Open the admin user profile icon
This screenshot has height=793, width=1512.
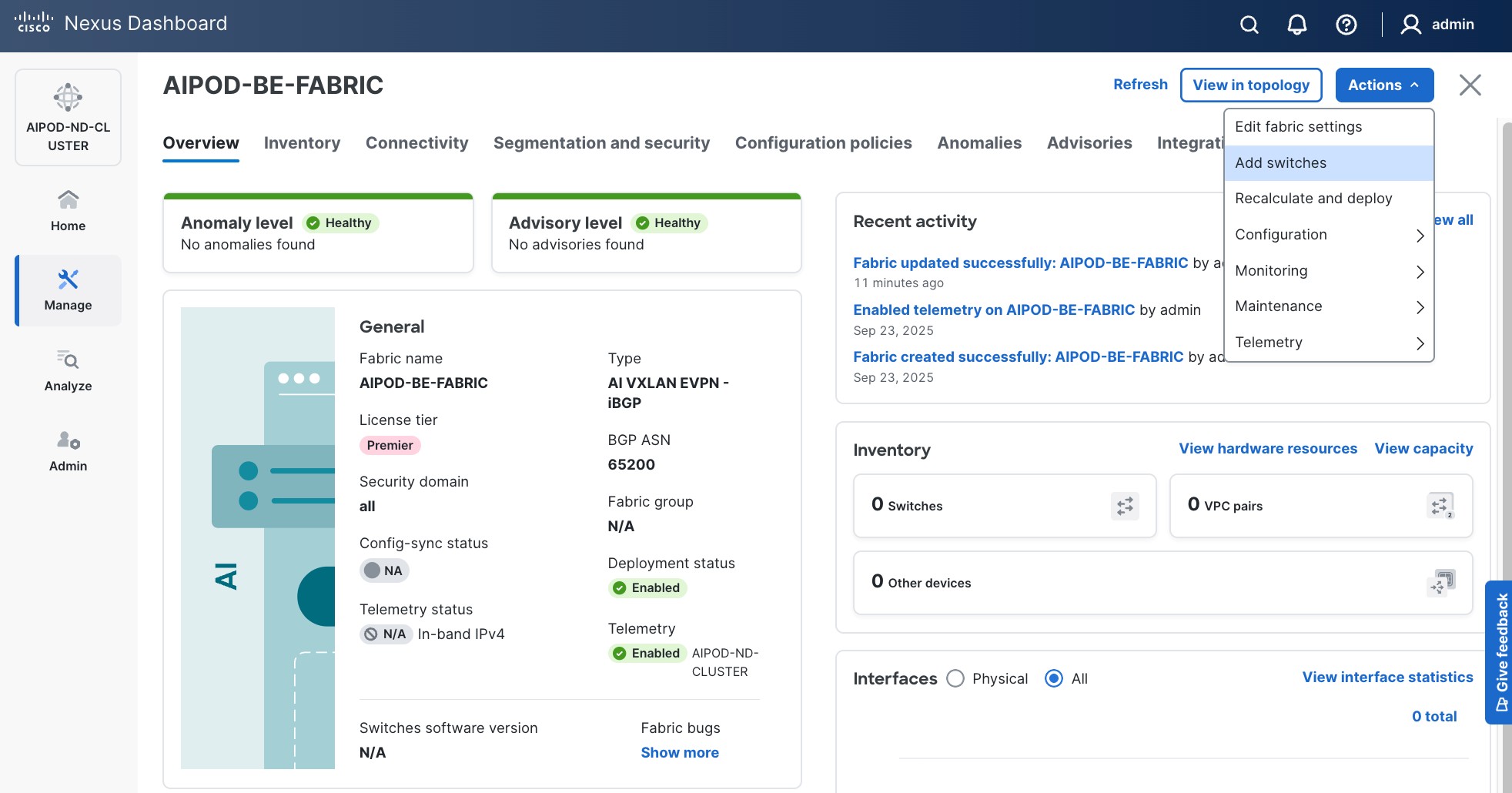pyautogui.click(x=1410, y=25)
